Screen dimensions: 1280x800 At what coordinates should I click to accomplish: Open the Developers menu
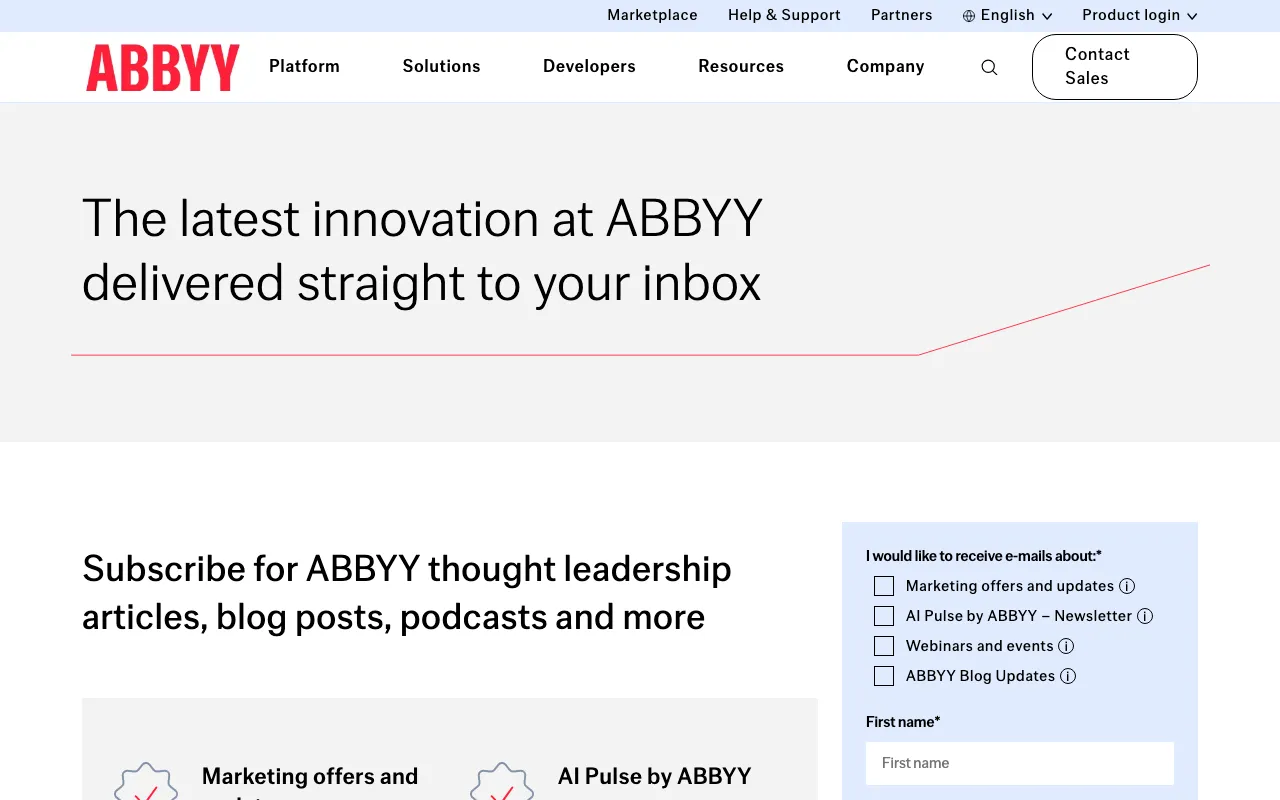(x=589, y=66)
